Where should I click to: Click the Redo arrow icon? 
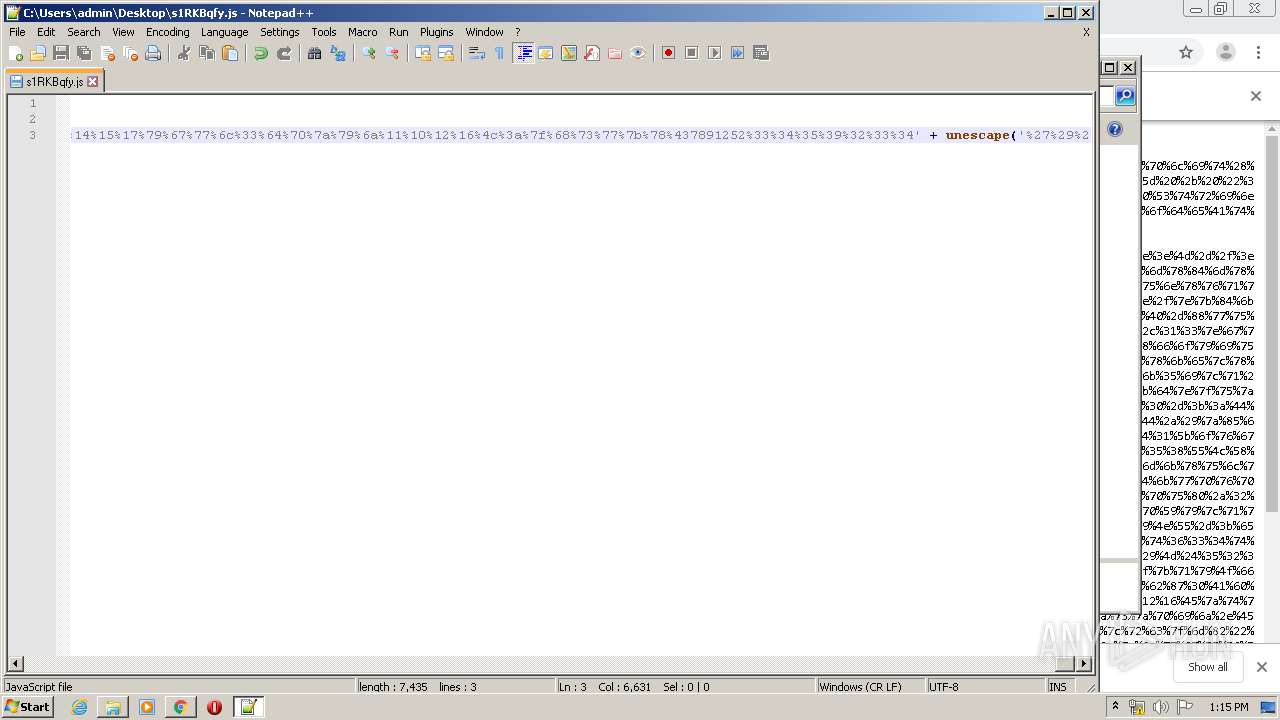284,53
